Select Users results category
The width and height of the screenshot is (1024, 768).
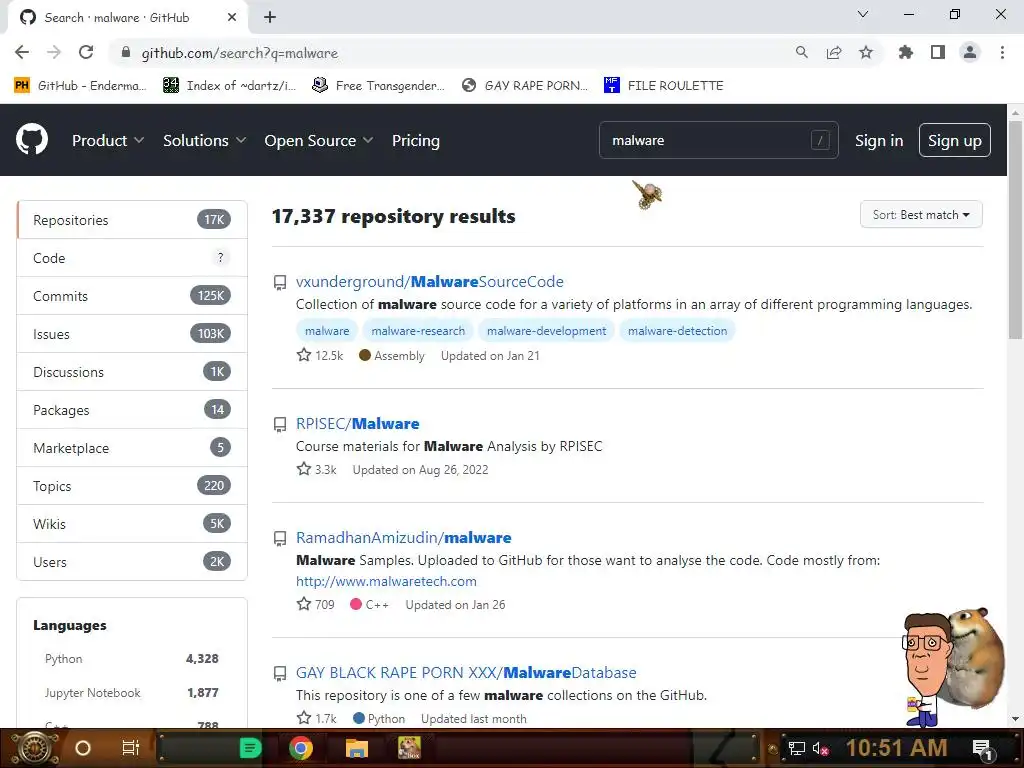[x=132, y=561]
